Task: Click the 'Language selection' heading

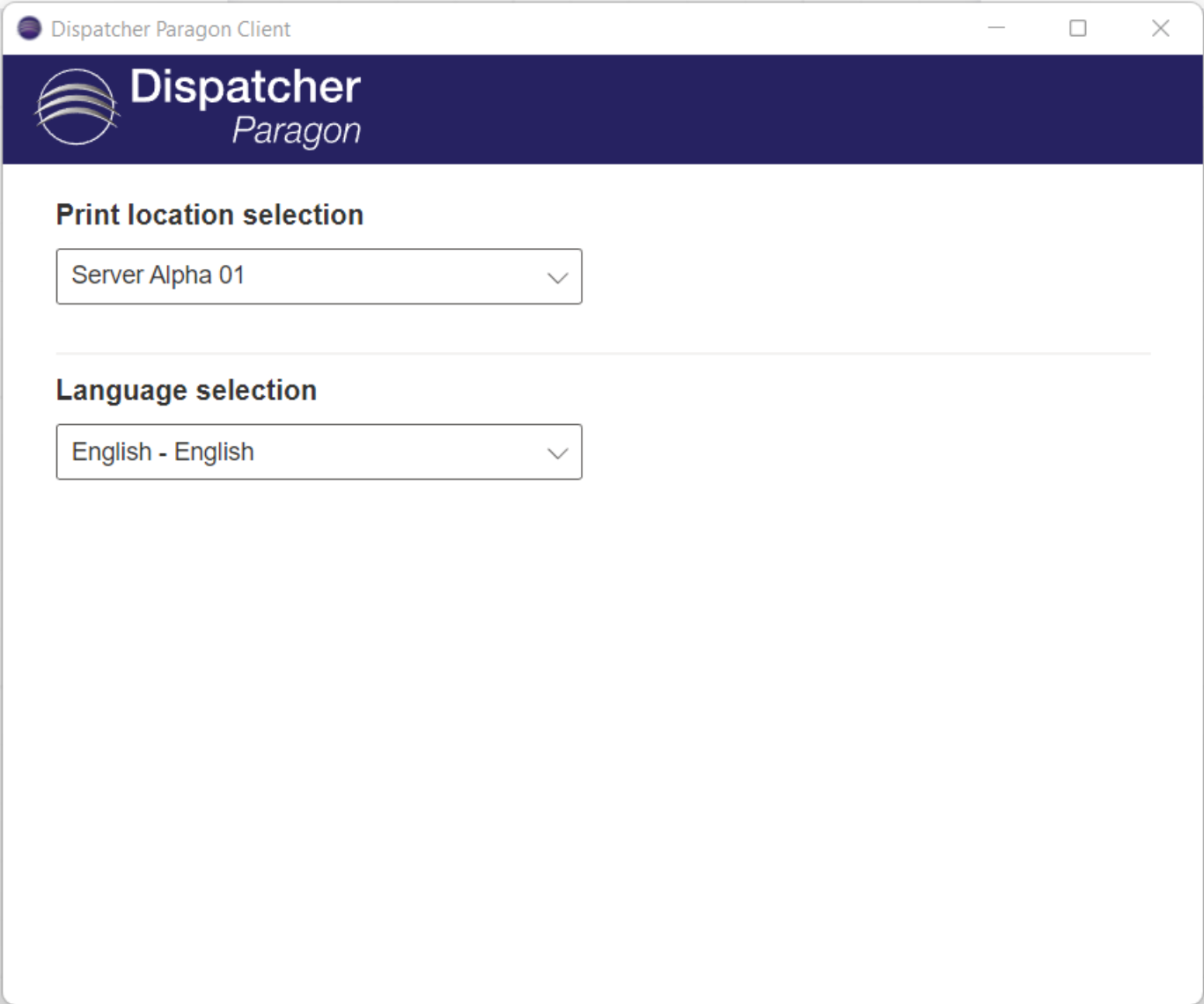Action: coord(186,390)
